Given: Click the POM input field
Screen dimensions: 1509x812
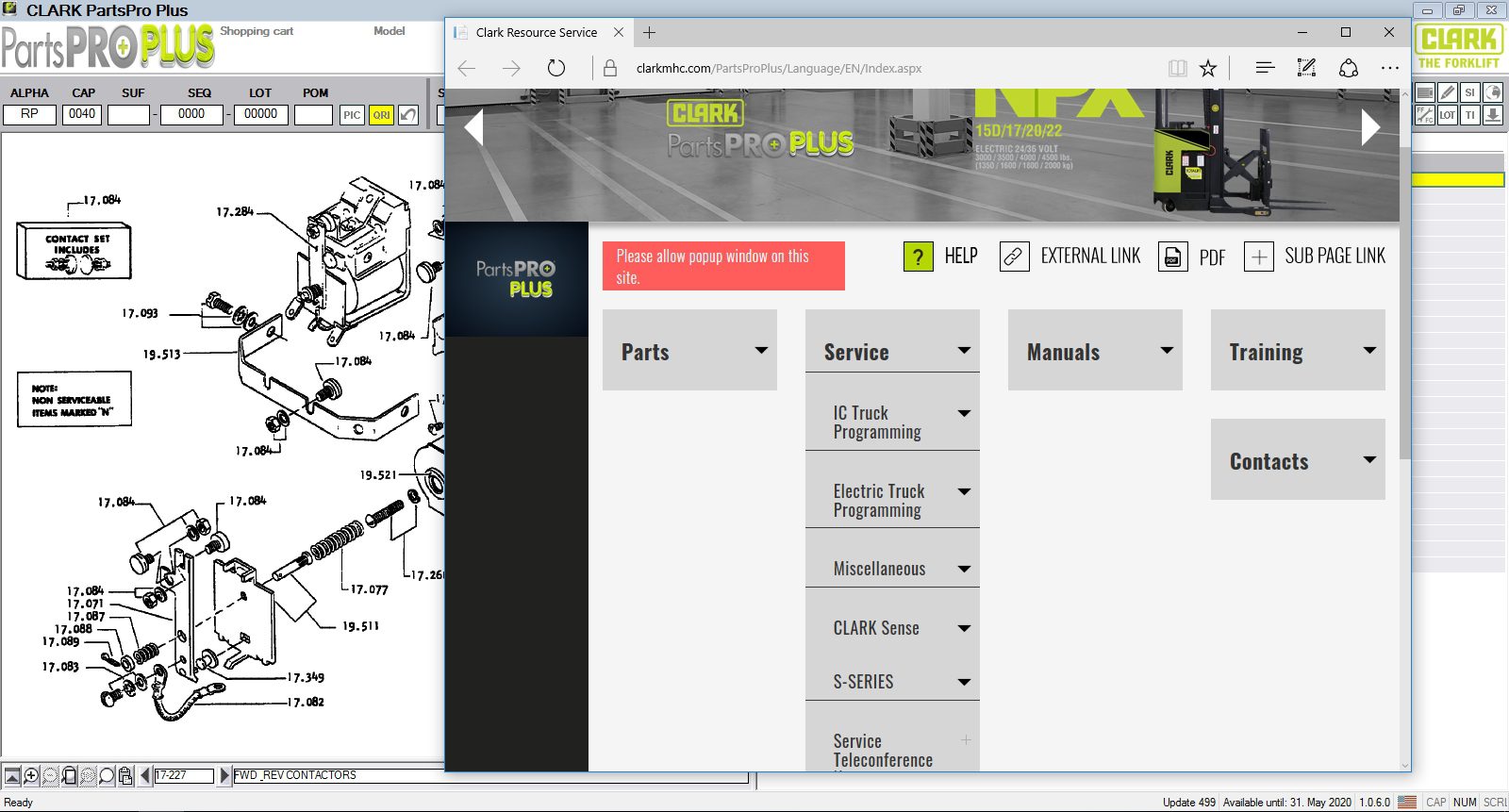Looking at the screenshot, I should (313, 114).
